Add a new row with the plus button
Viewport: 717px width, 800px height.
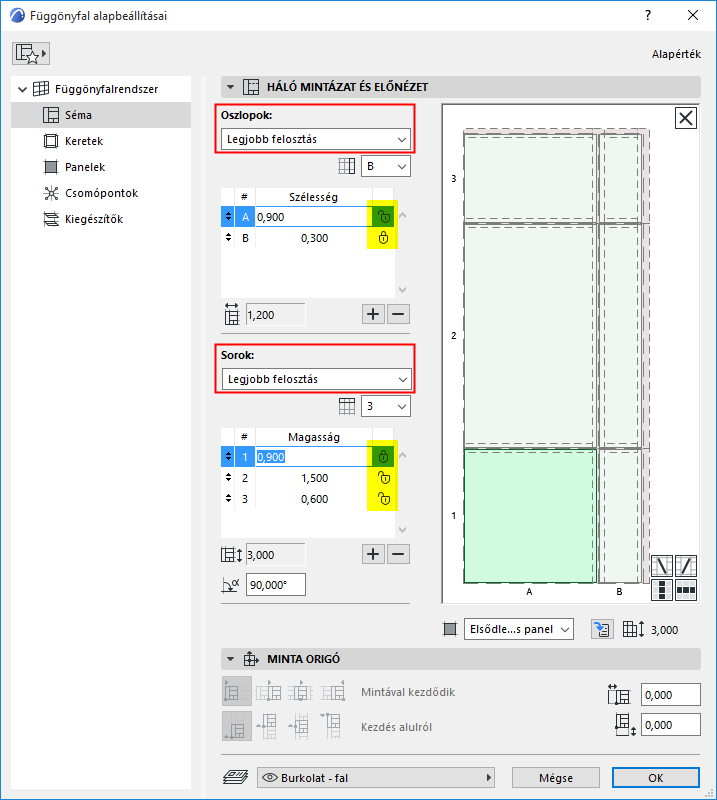[373, 554]
